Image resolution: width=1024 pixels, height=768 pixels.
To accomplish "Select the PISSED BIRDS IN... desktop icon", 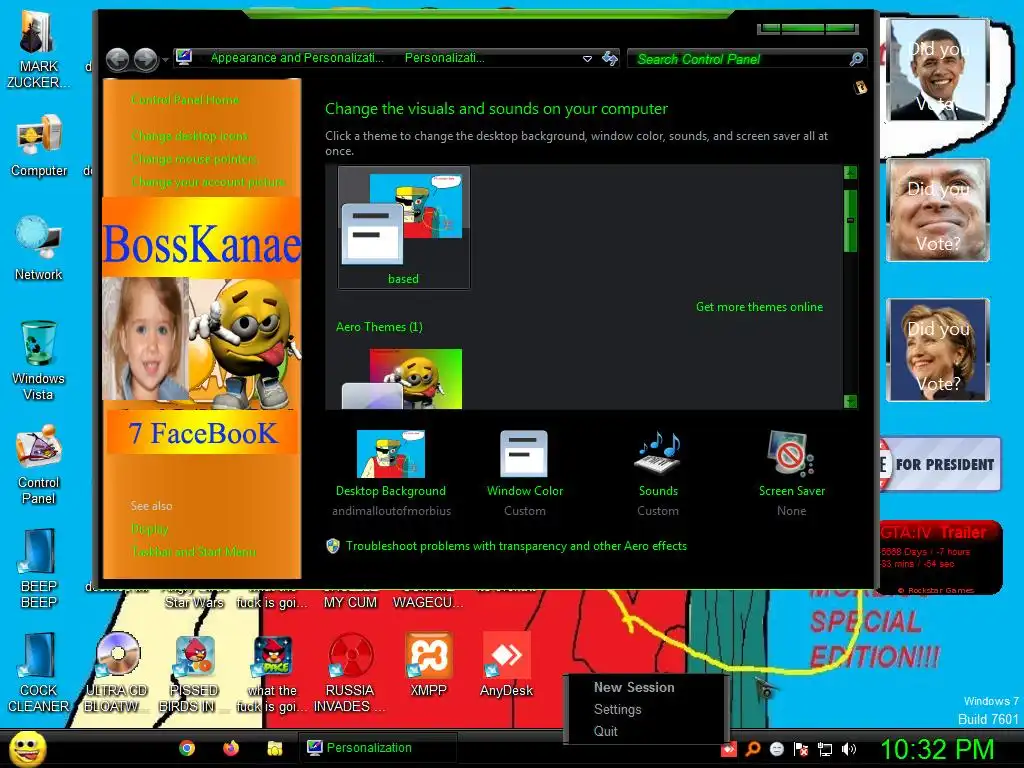I will [194, 673].
